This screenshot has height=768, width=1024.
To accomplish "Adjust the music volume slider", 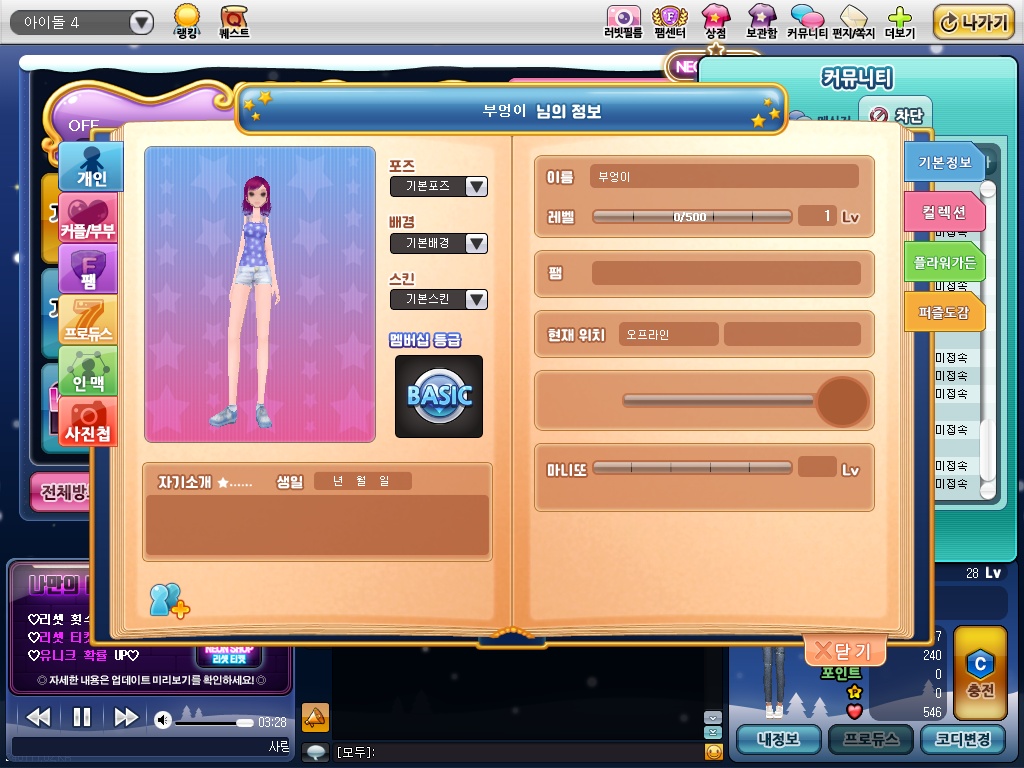I will click(214, 722).
